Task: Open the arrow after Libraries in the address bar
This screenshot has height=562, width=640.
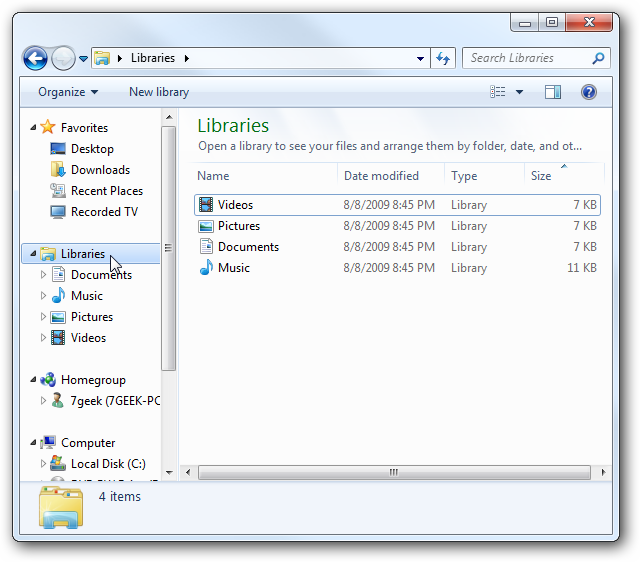Action: tap(187, 58)
